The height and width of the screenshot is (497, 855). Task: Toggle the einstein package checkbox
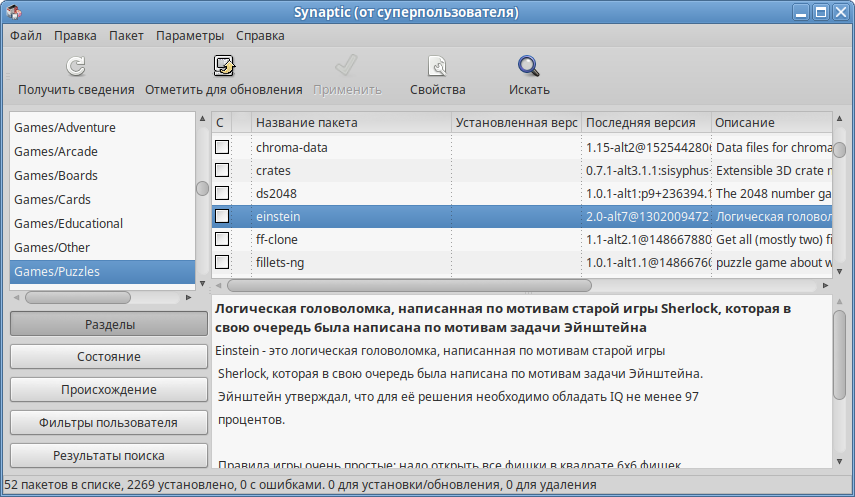tap(222, 216)
